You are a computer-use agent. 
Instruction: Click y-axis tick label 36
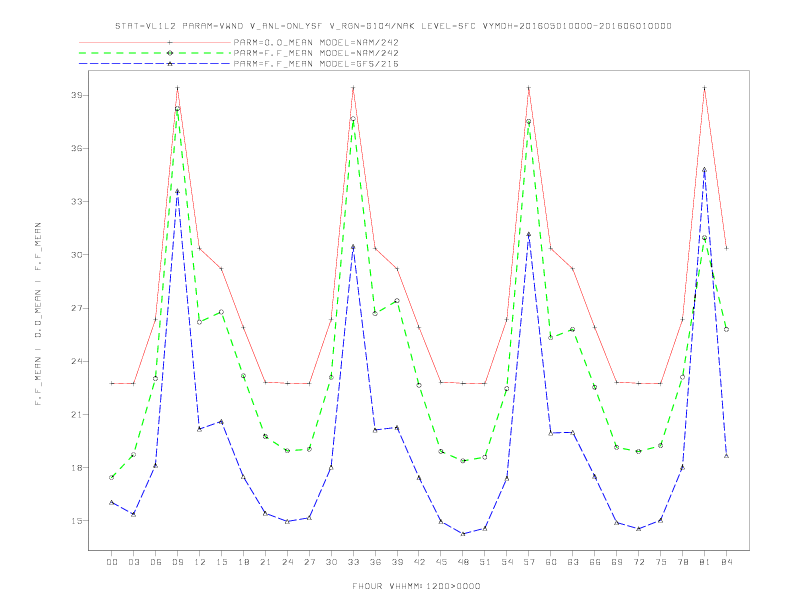(x=77, y=148)
